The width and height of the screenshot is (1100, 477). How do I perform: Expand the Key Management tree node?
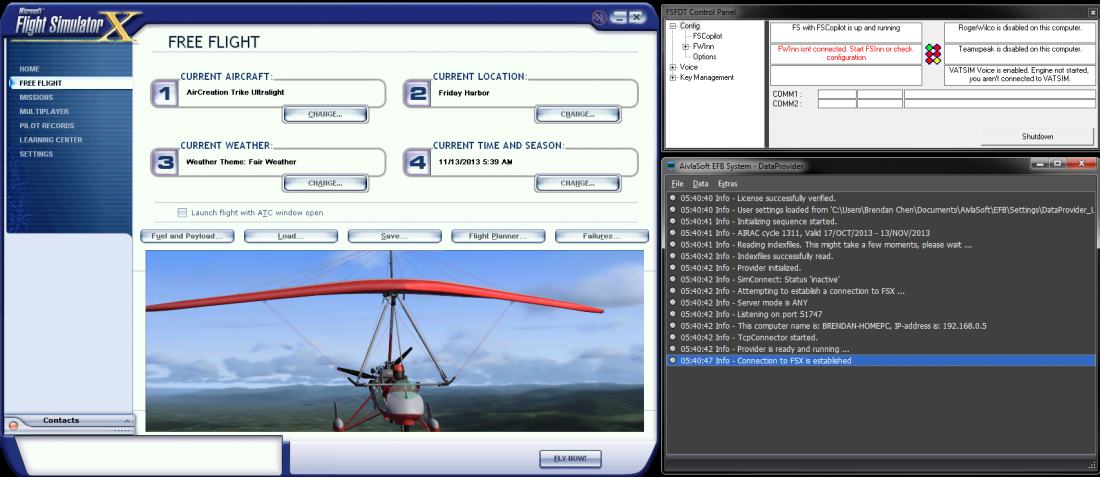[673, 78]
